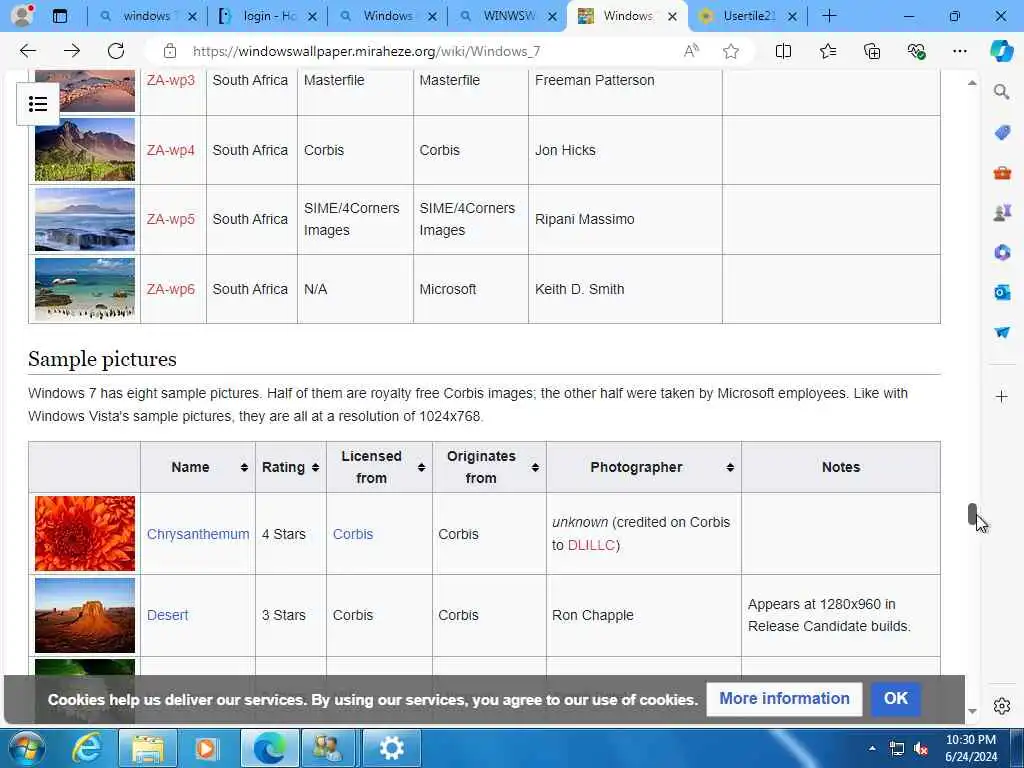Open split screen view
1024x768 pixels.
(783, 51)
